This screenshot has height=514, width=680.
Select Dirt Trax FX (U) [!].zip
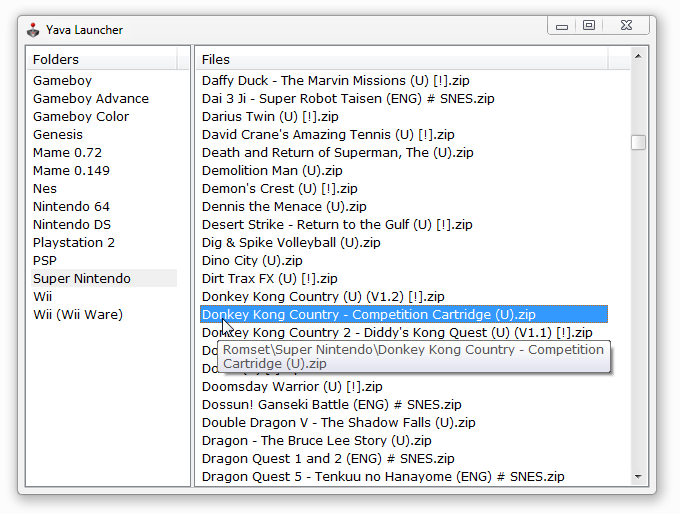(269, 278)
